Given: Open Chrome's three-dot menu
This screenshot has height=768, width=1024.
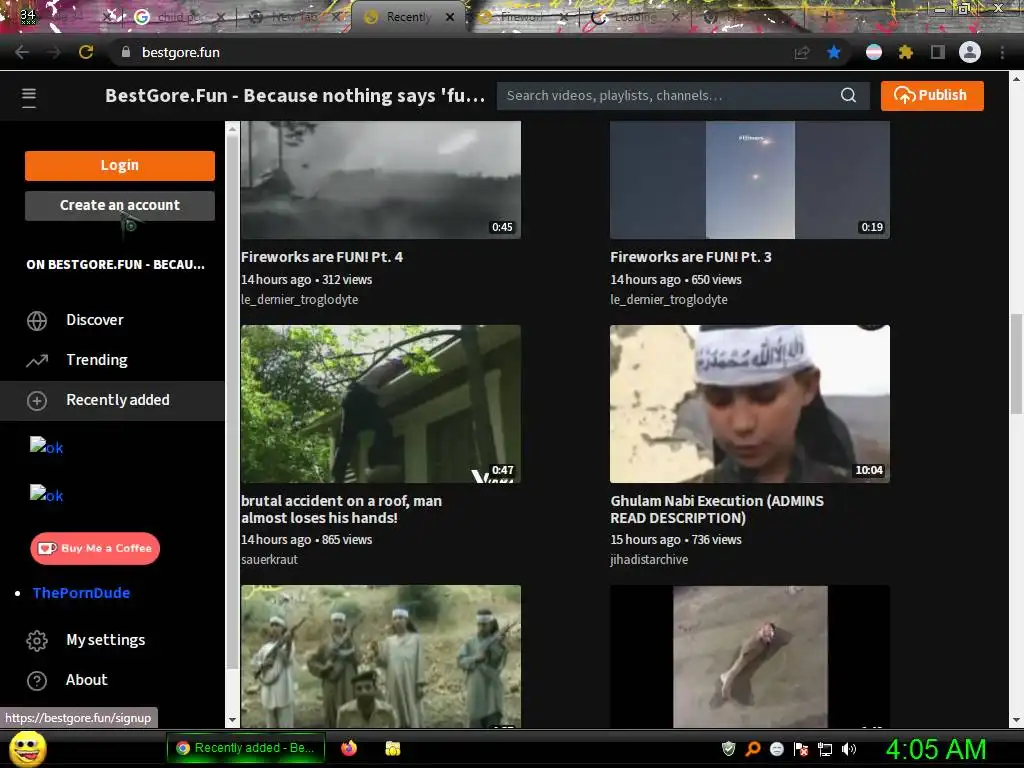Looking at the screenshot, I should tap(1002, 52).
